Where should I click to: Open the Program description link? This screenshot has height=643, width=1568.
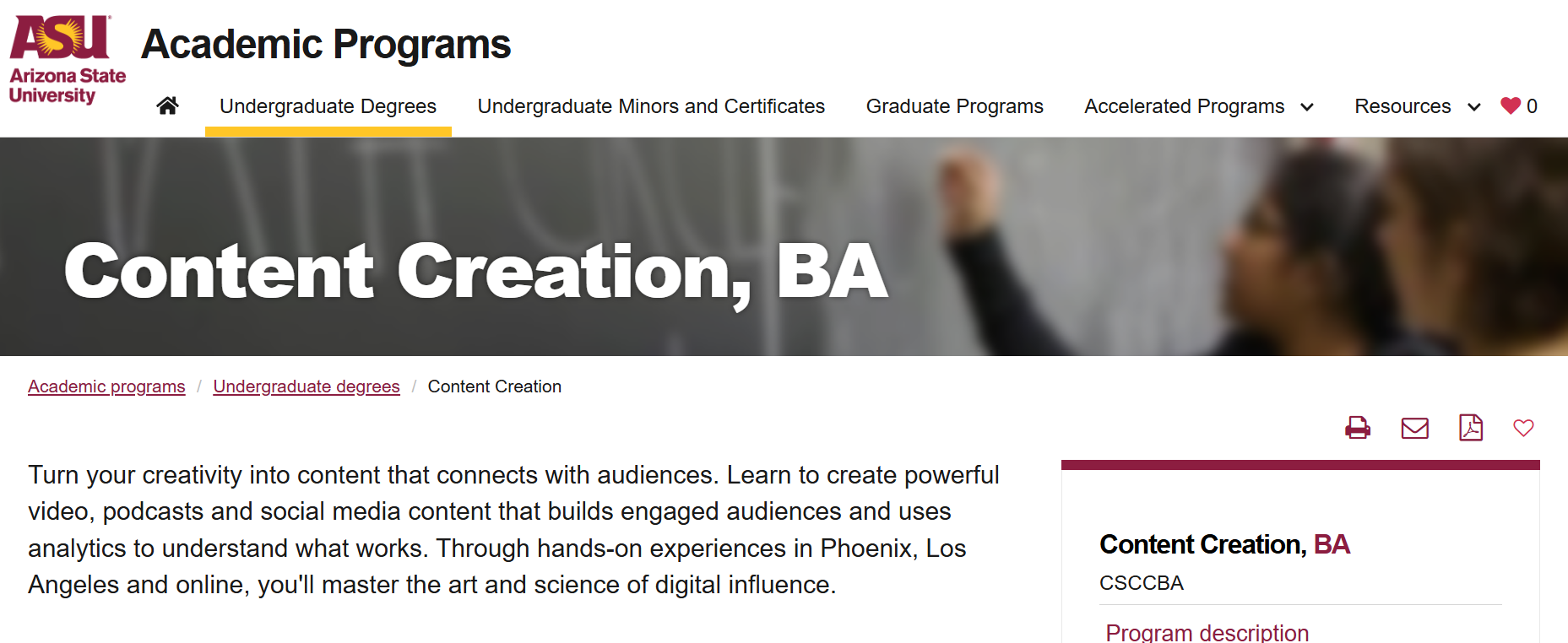(x=1207, y=632)
